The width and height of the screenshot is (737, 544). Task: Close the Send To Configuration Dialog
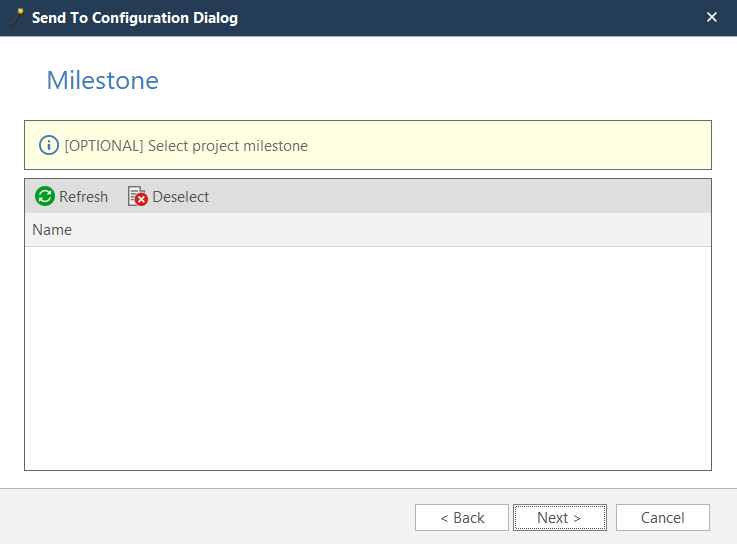pyautogui.click(x=712, y=17)
